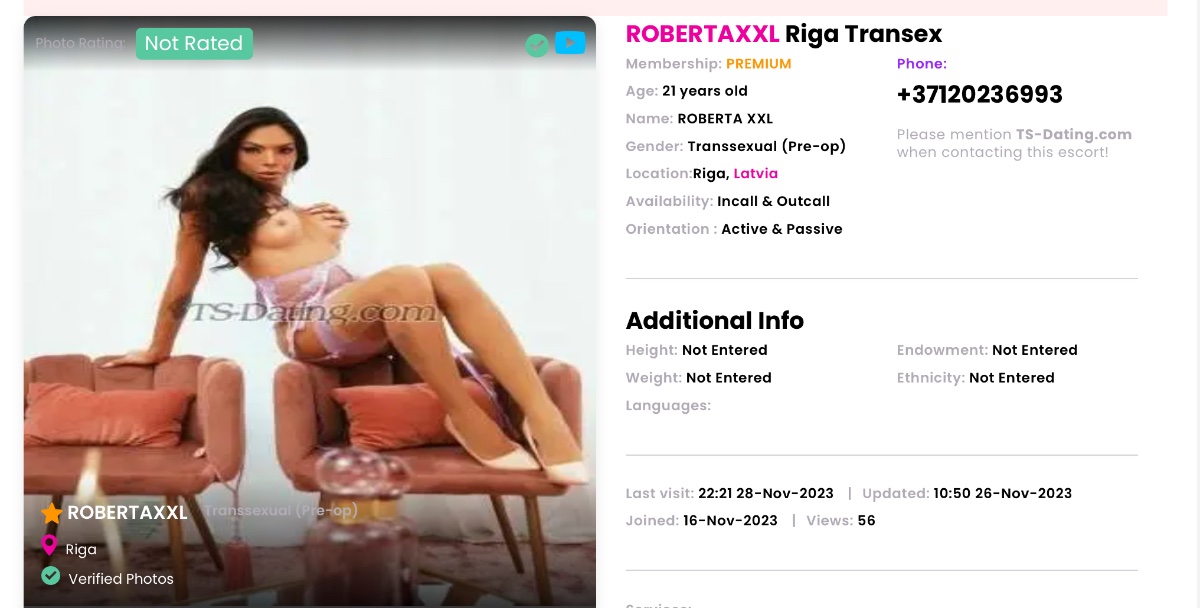Click the TS-Dating.com mention text

(x=1074, y=134)
